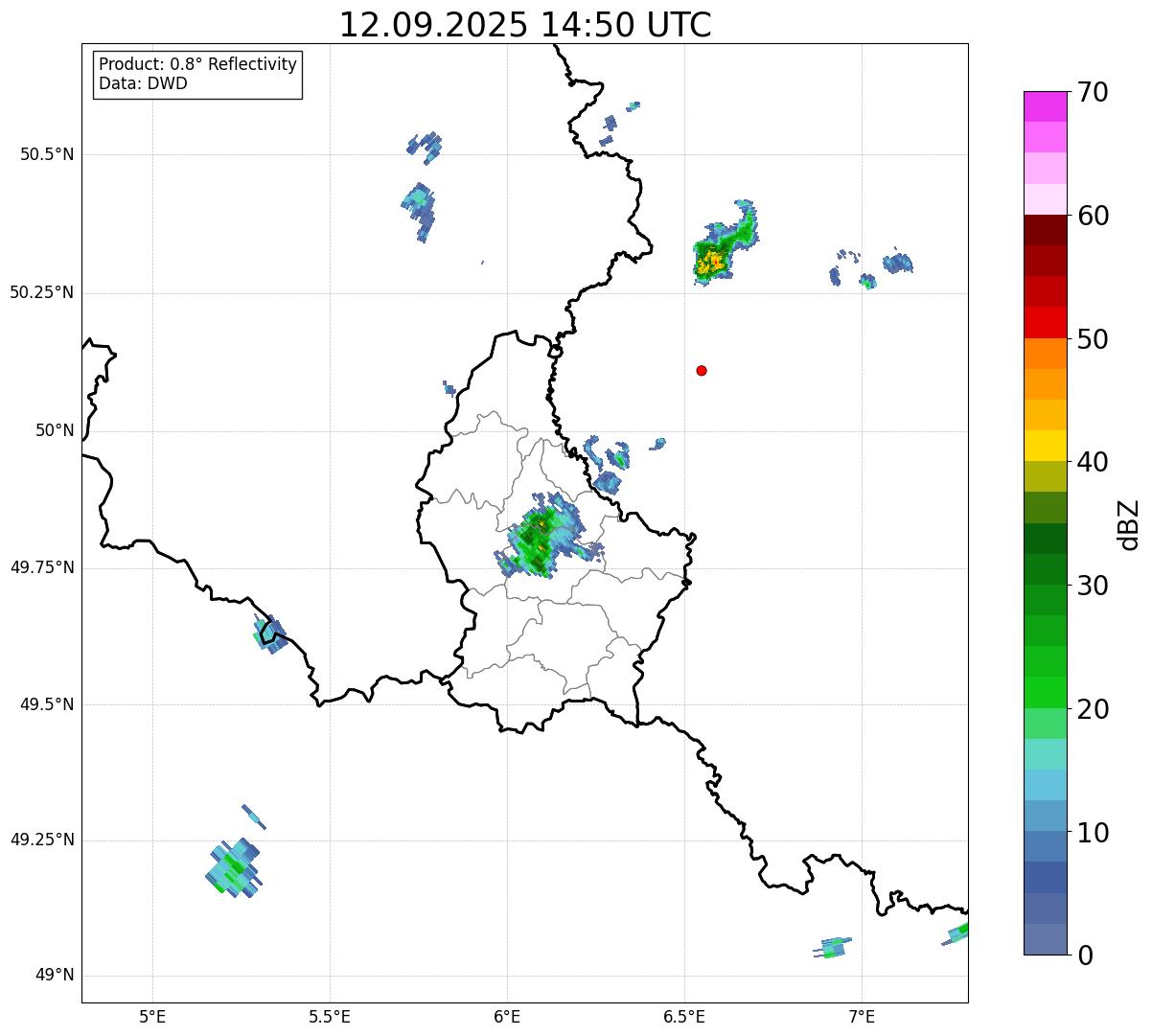Click the "5.5°E" longitude label
The image size is (1152, 1036).
click(330, 1016)
